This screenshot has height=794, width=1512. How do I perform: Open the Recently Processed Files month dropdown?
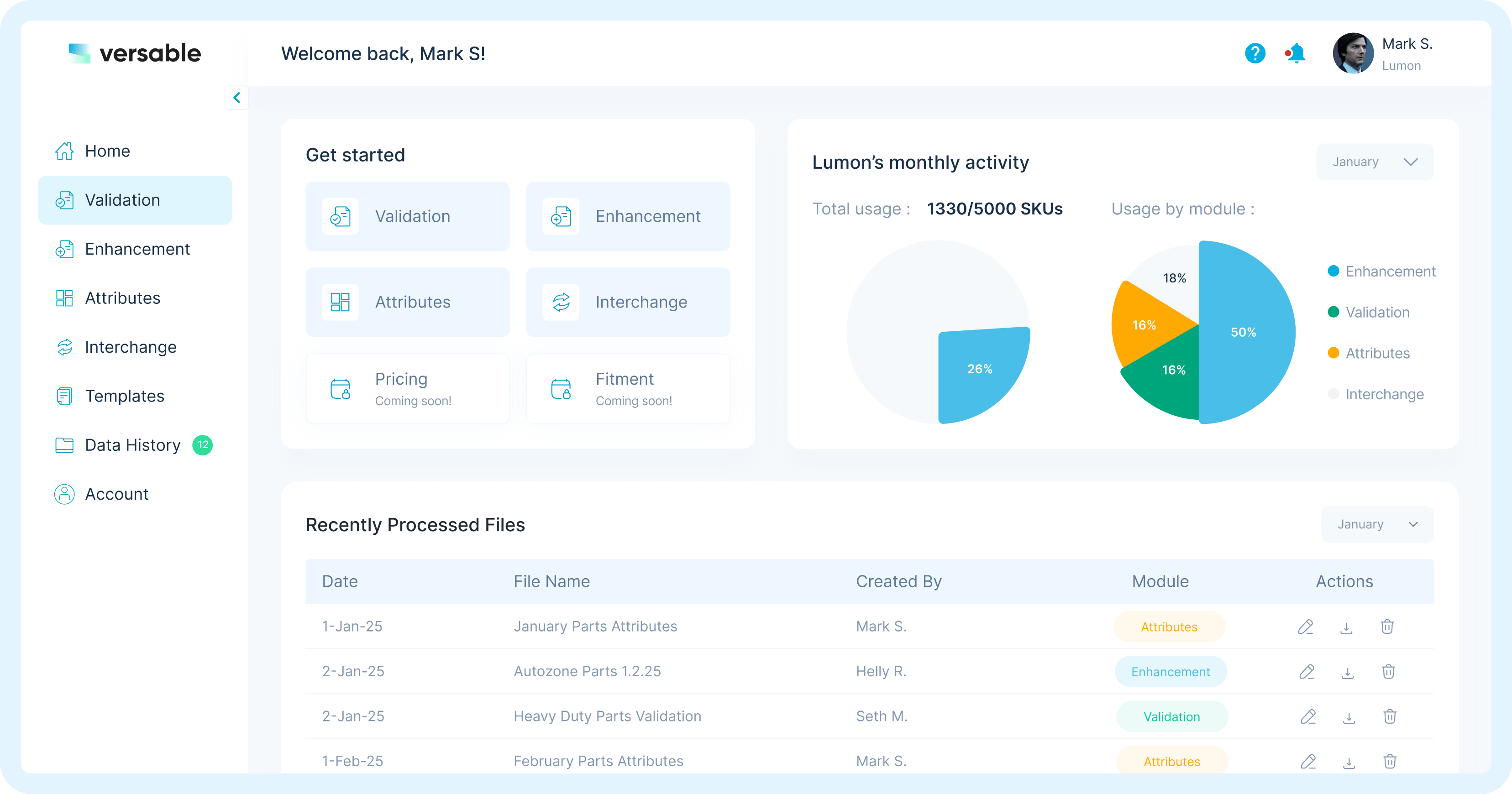pyautogui.click(x=1377, y=524)
